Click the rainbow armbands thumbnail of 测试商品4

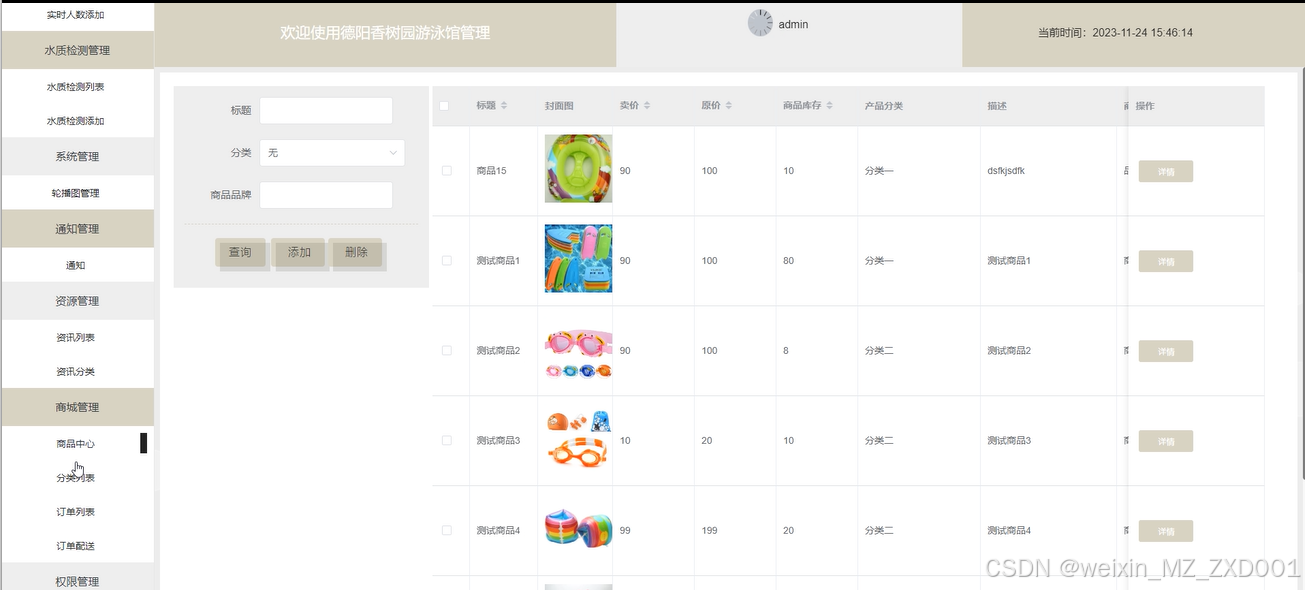(x=578, y=528)
